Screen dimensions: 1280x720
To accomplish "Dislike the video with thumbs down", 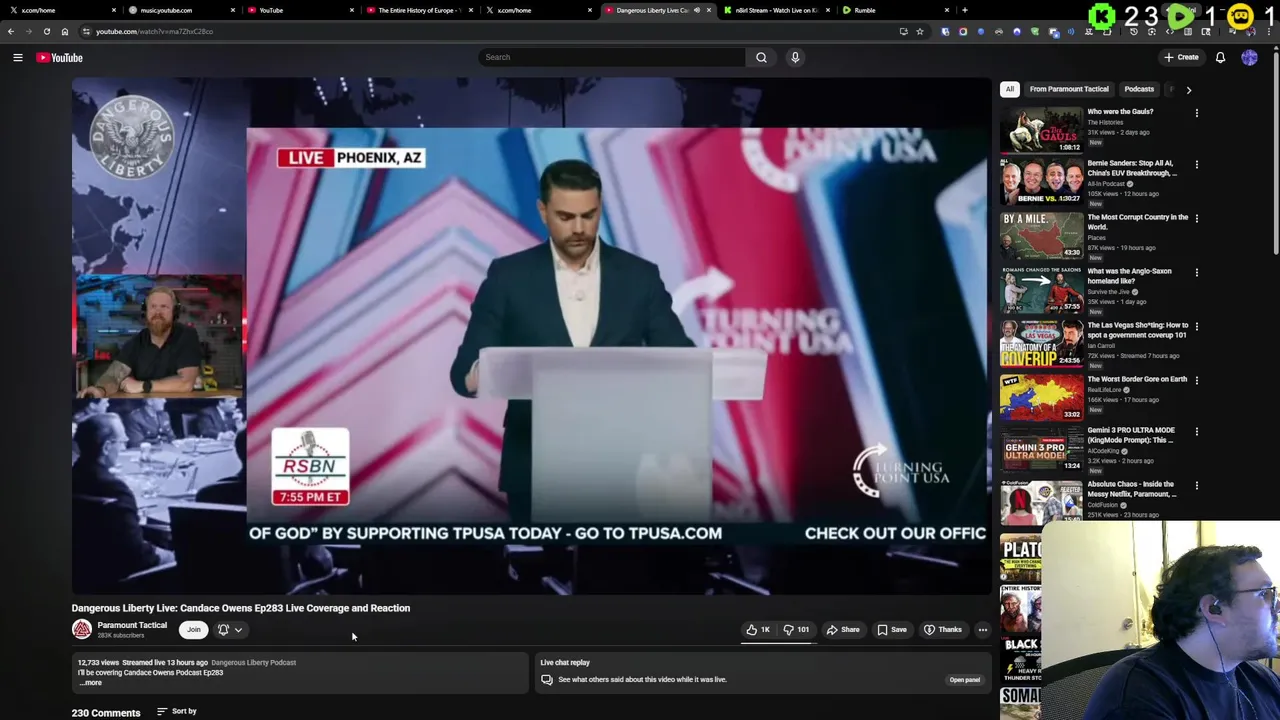I will (797, 630).
